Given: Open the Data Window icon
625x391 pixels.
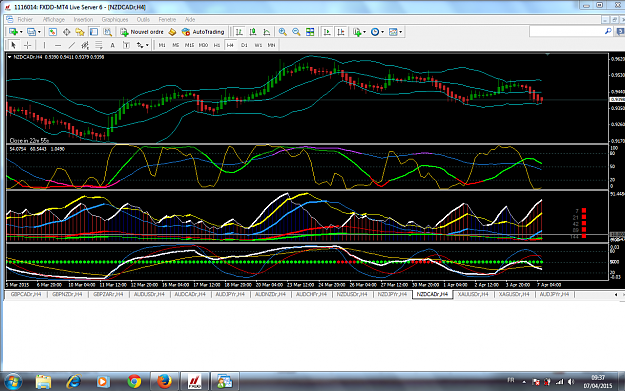Looking at the screenshot, I should 66,32.
